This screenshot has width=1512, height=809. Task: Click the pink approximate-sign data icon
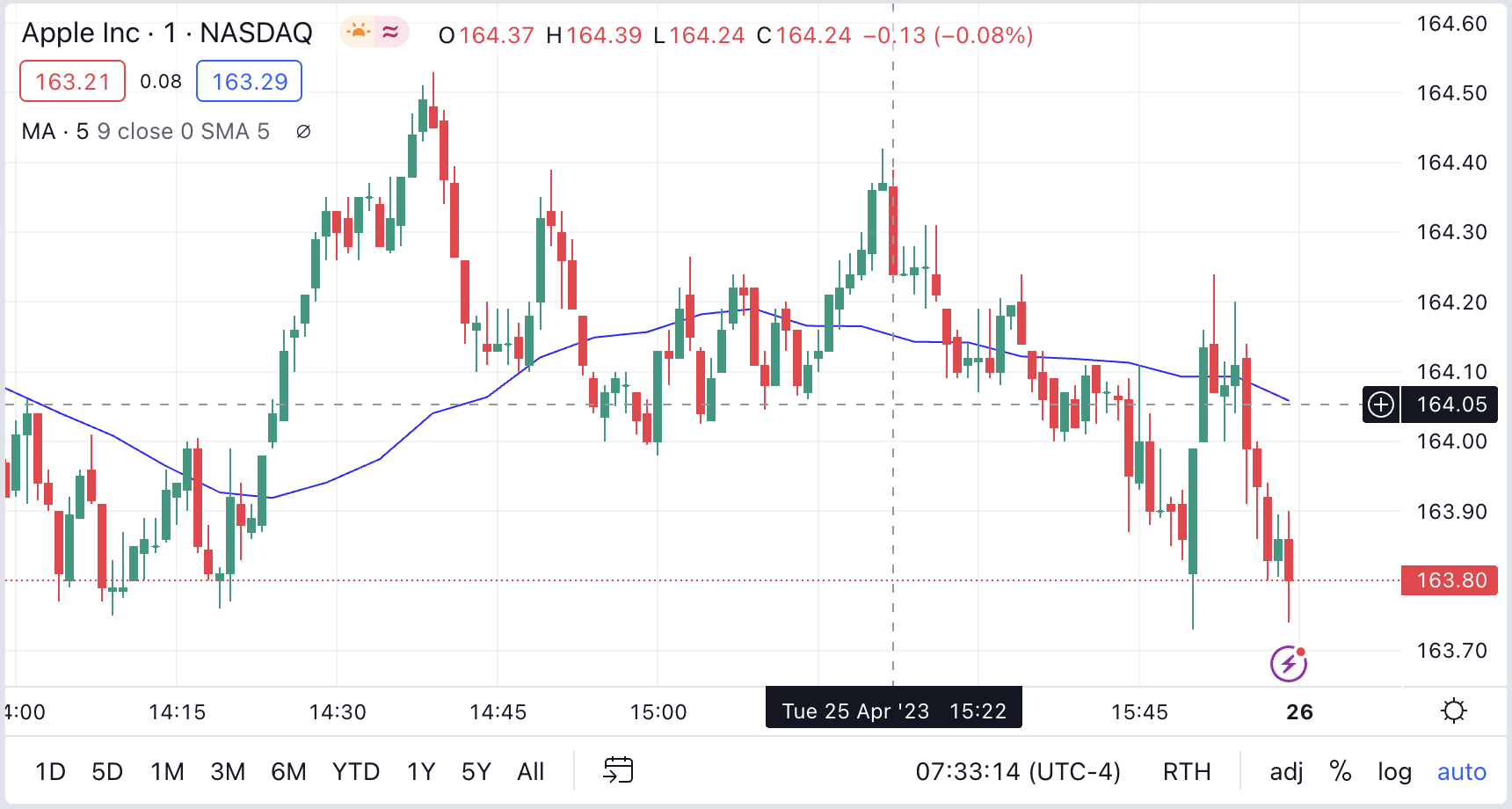(x=390, y=33)
